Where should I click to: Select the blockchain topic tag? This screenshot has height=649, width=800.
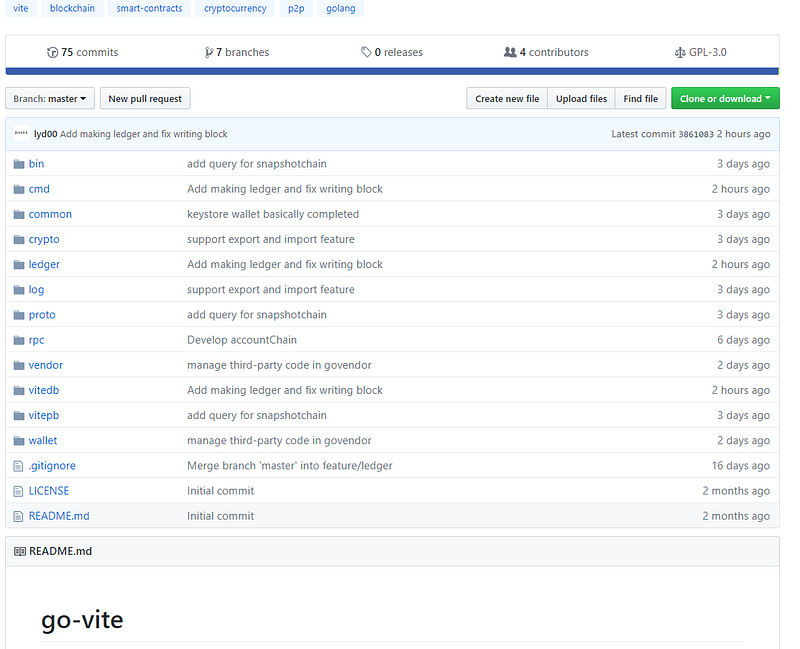coord(72,8)
